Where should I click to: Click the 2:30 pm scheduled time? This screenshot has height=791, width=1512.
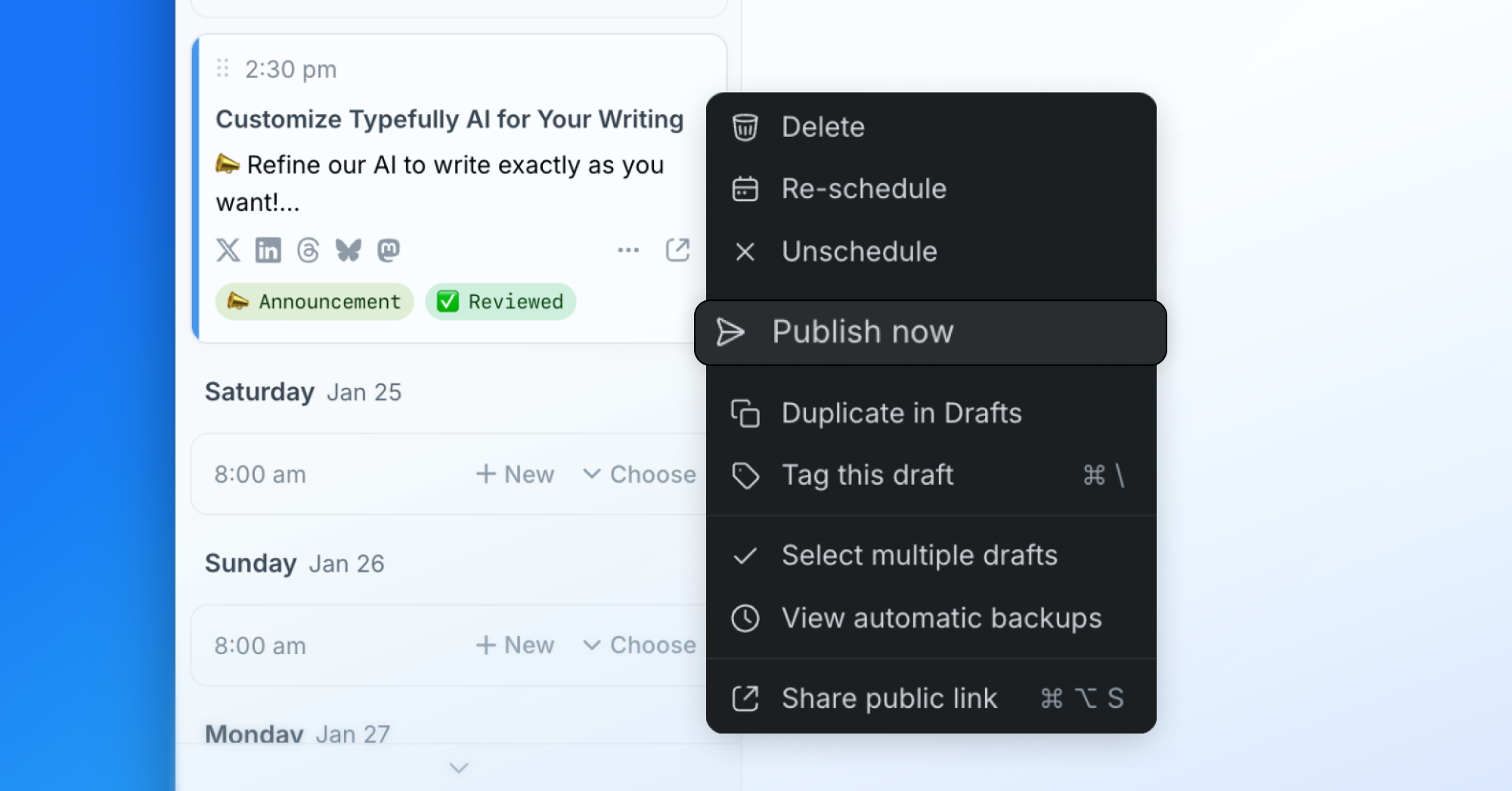[x=291, y=70]
